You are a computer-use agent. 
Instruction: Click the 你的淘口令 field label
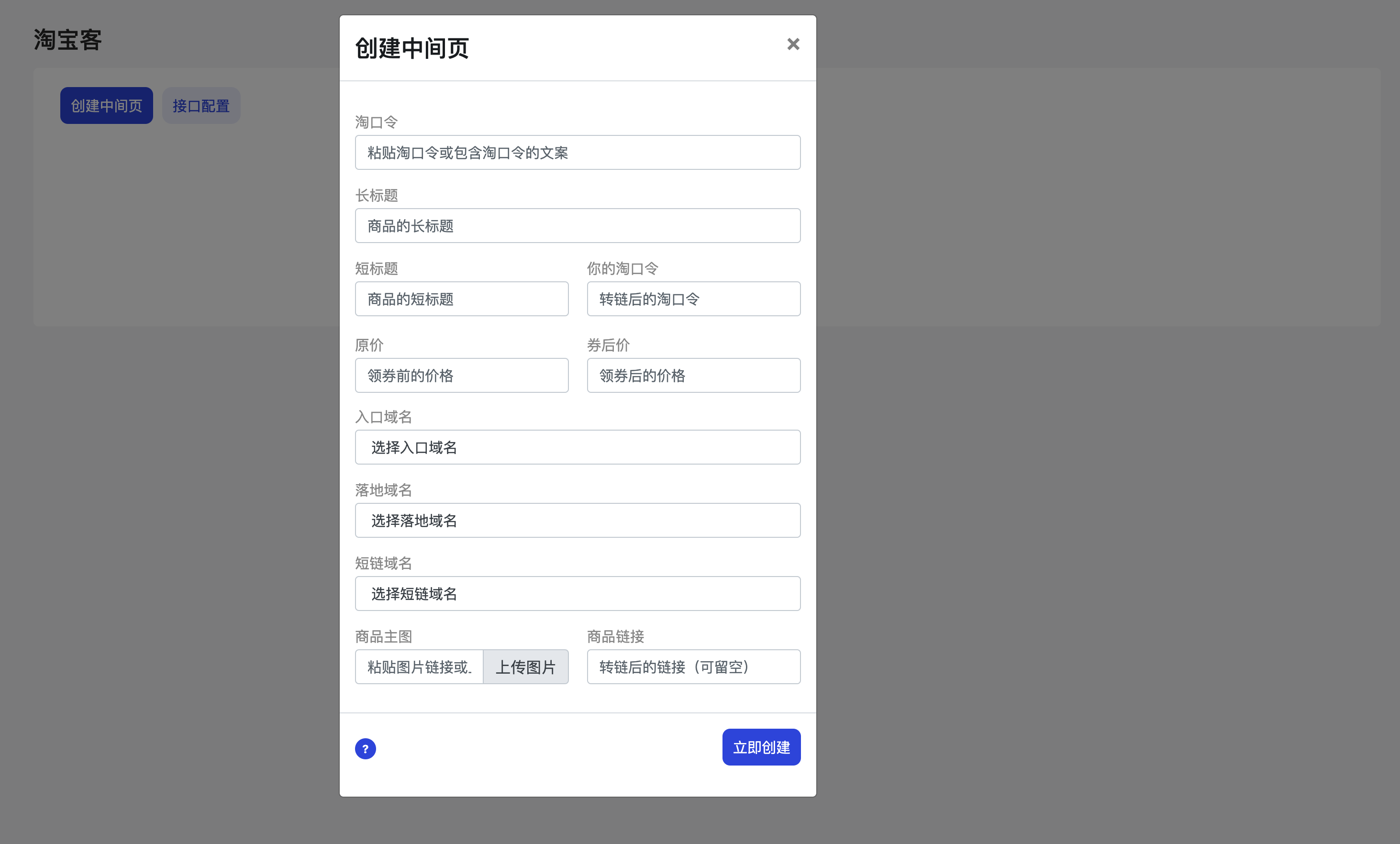(x=623, y=269)
